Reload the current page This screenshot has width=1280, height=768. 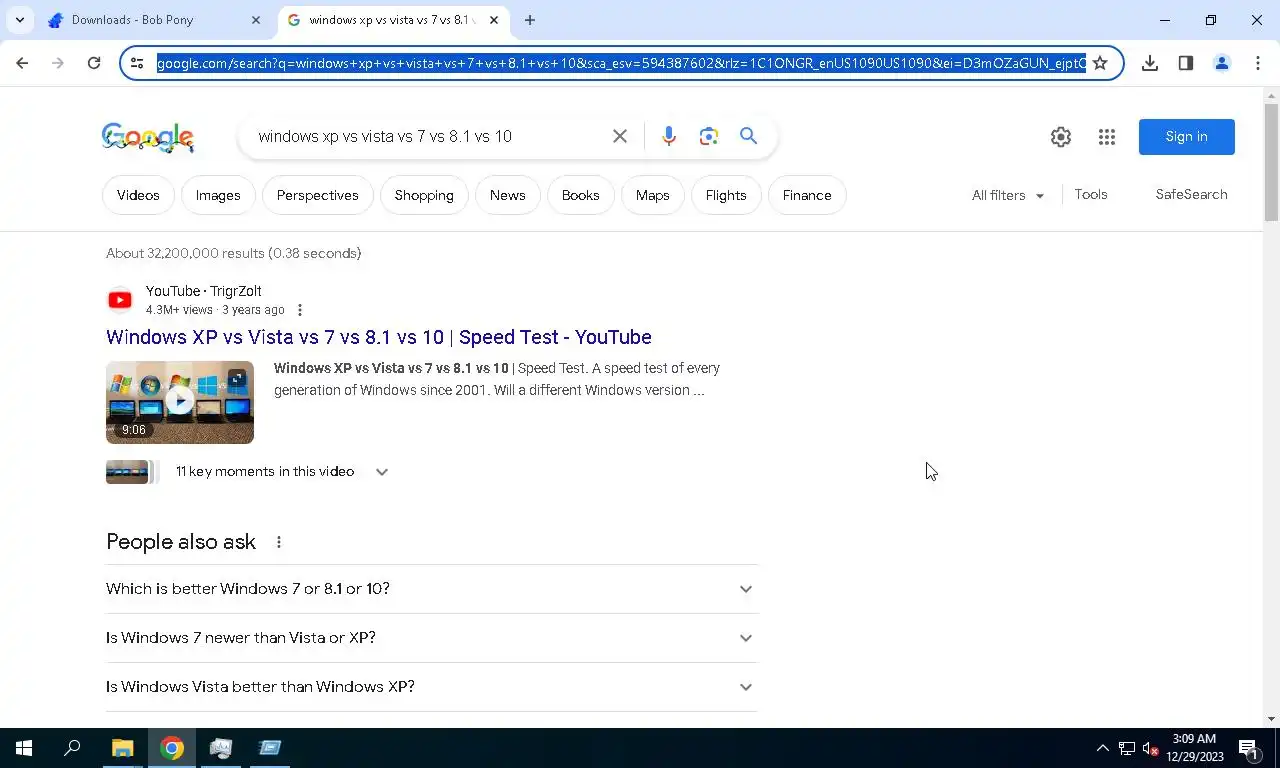pyautogui.click(x=94, y=63)
